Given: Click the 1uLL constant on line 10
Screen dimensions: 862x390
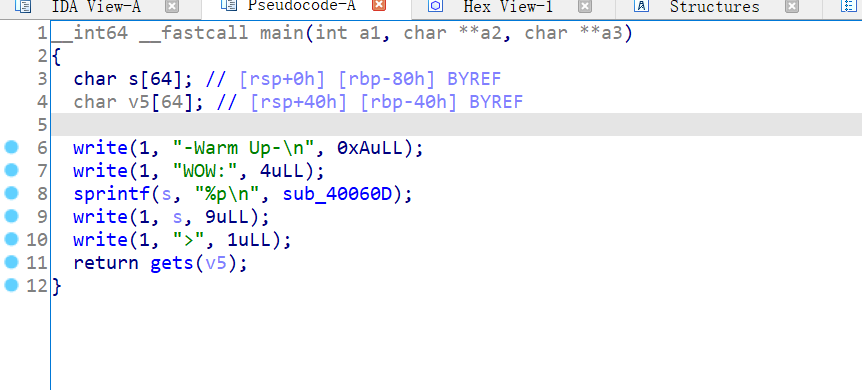Looking at the screenshot, I should (249, 240).
